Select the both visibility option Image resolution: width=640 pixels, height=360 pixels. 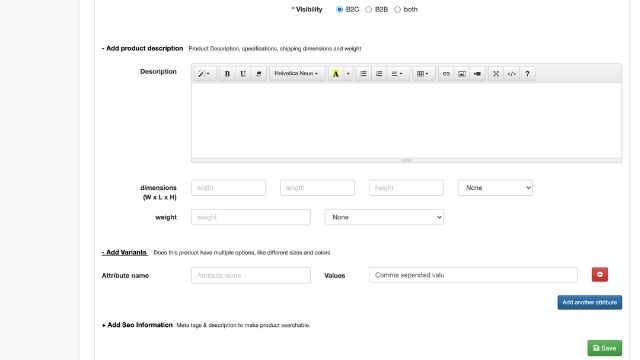[398, 9]
